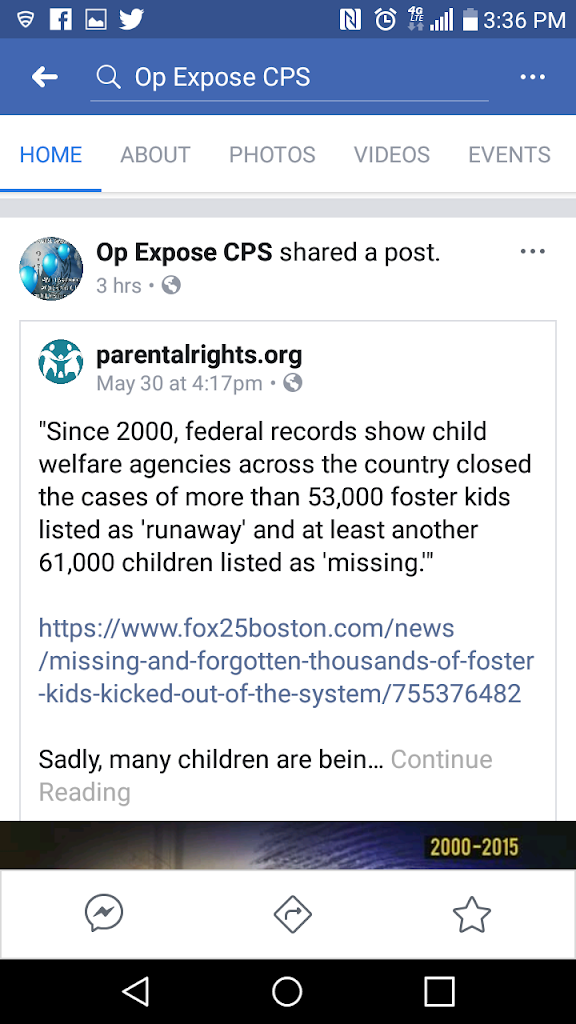
Task: Tap the Messenger icon in bottom bar
Action: coord(104,914)
